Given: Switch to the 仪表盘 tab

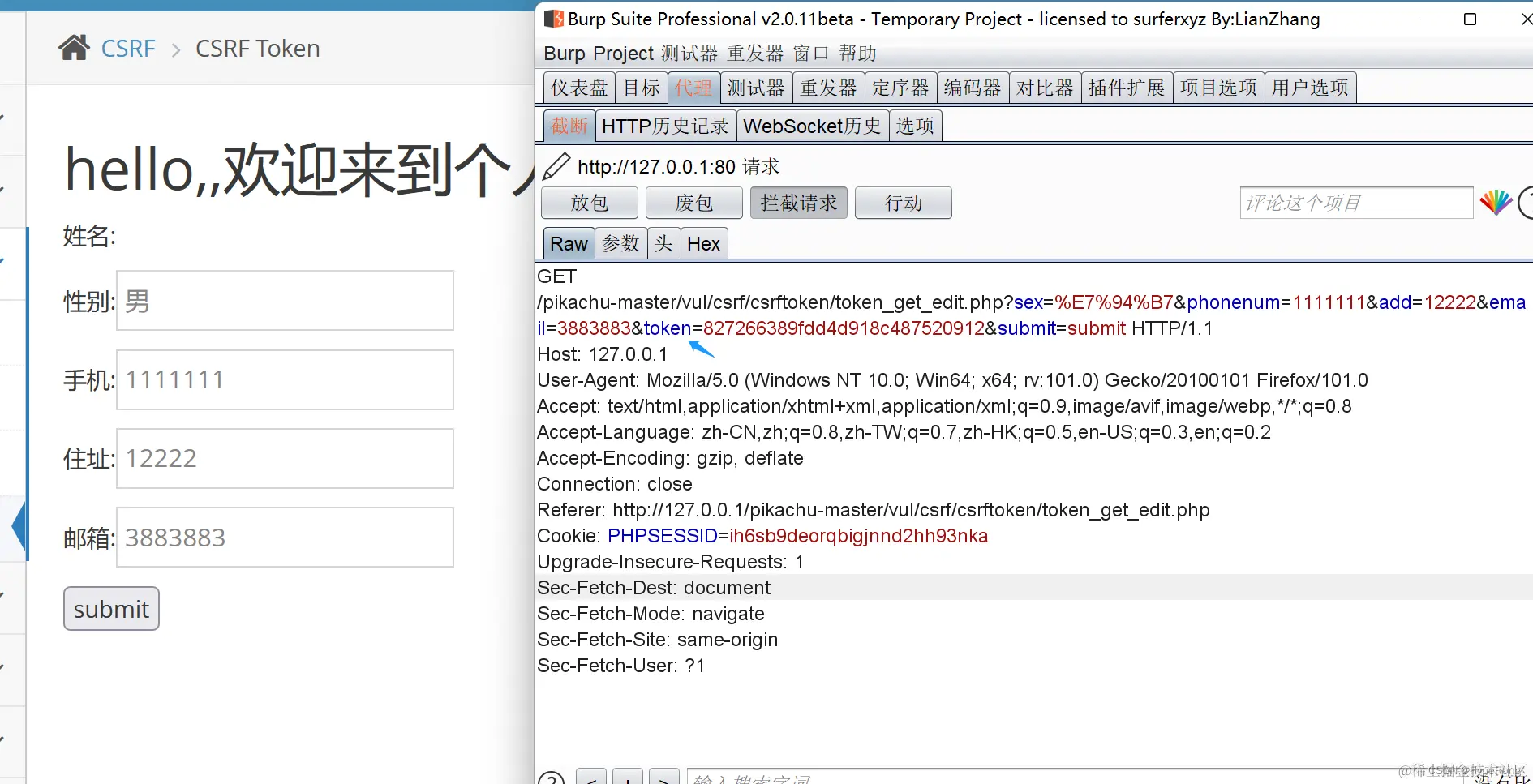Looking at the screenshot, I should click(x=579, y=88).
